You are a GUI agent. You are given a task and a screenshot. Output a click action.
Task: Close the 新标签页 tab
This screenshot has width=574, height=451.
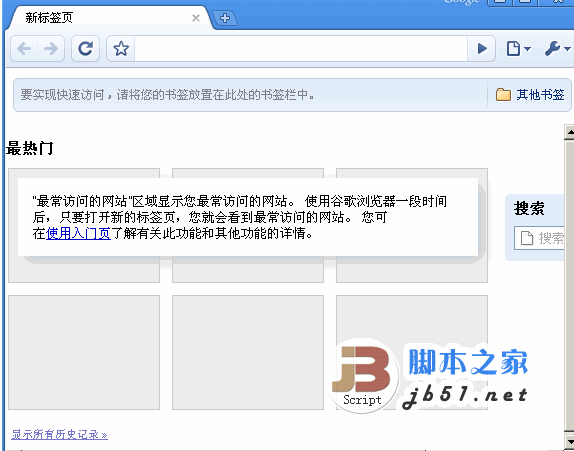196,18
